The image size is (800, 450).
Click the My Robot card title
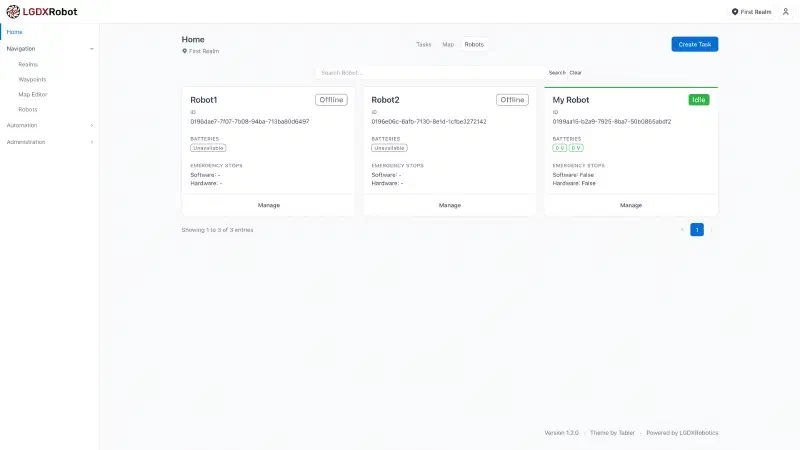click(x=570, y=100)
